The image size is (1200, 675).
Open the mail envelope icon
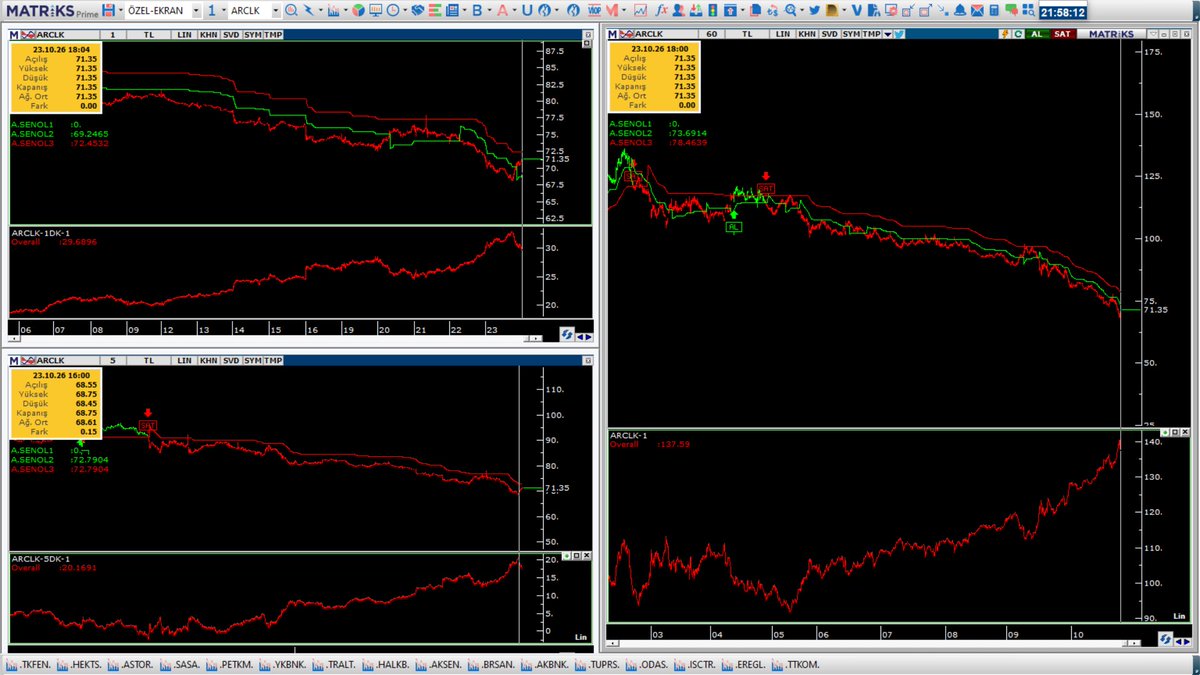point(977,10)
